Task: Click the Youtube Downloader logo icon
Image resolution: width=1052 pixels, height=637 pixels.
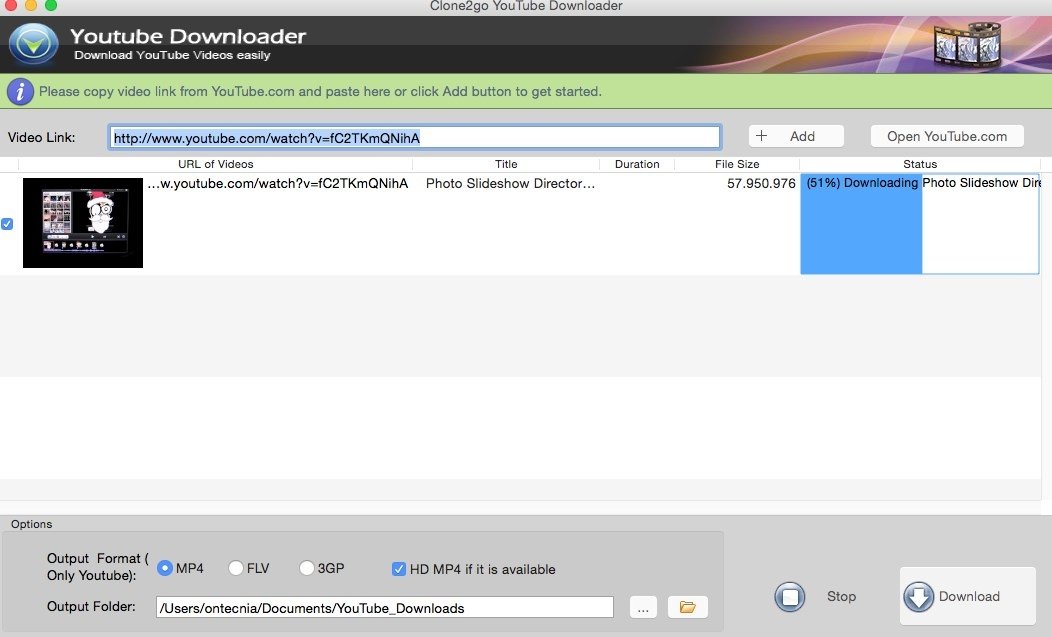Action: click(34, 44)
